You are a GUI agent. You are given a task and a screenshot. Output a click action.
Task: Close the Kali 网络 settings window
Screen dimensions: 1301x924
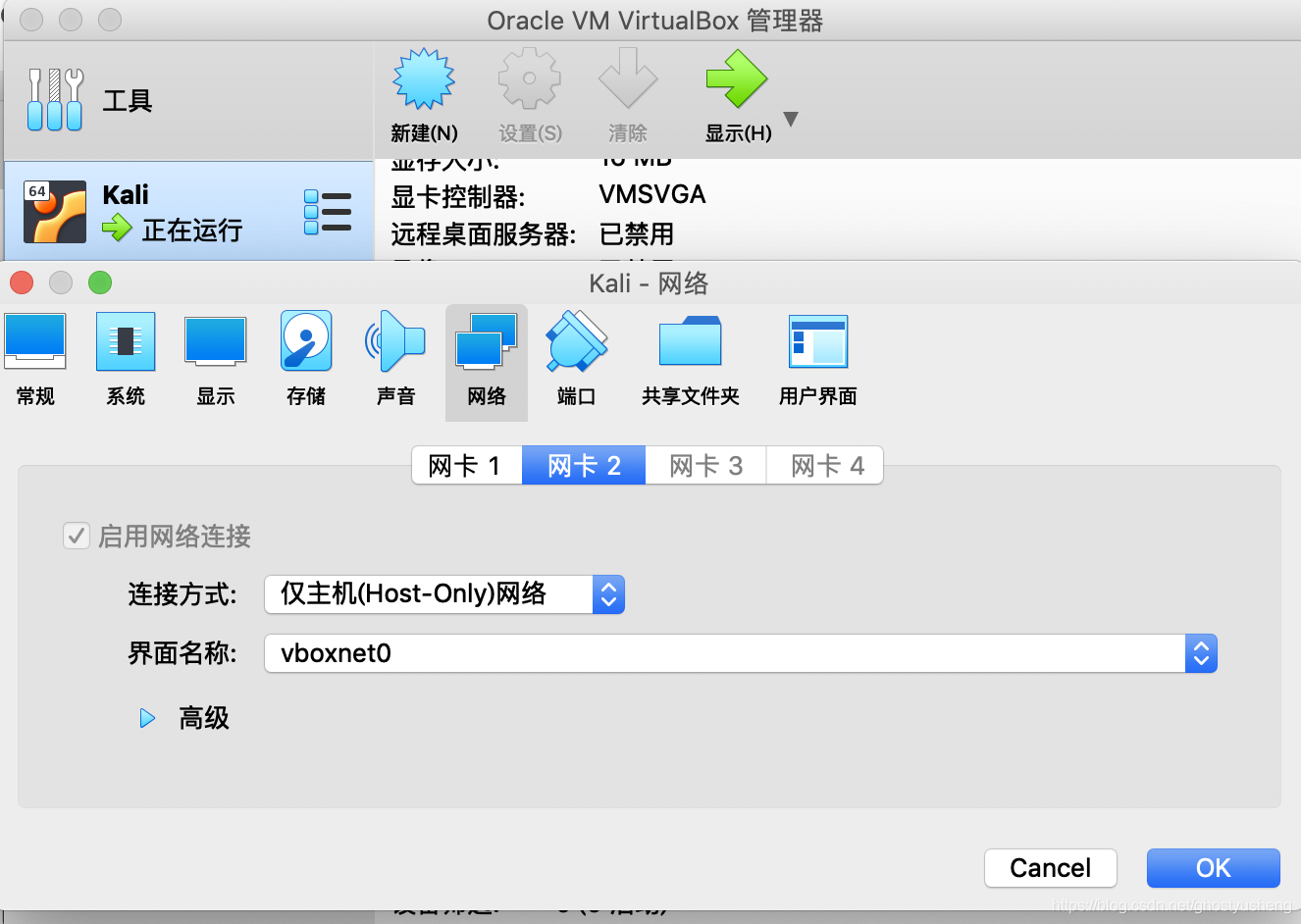[x=22, y=282]
